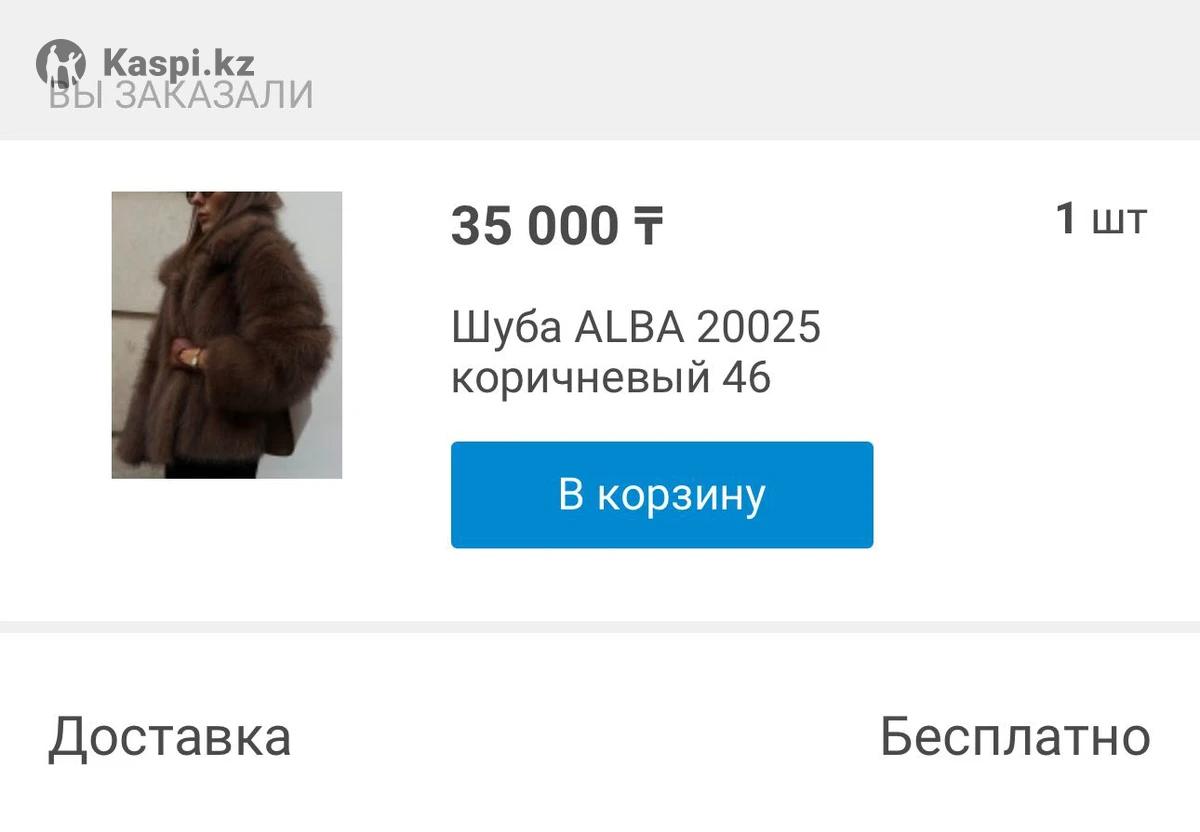Click the word Шуба in the product name

point(507,328)
